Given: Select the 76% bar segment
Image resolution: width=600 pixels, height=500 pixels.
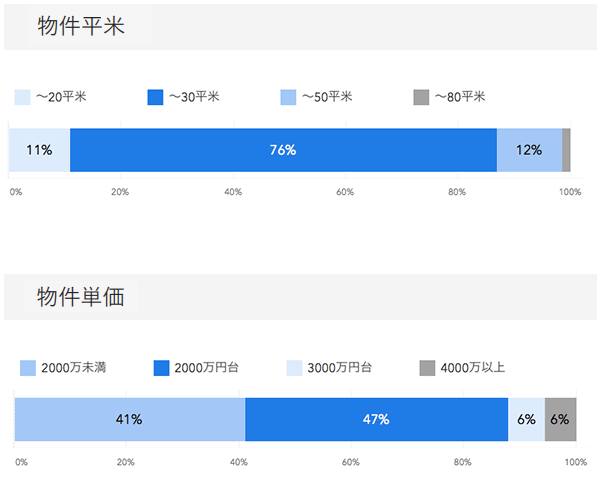Looking at the screenshot, I should 283,150.
